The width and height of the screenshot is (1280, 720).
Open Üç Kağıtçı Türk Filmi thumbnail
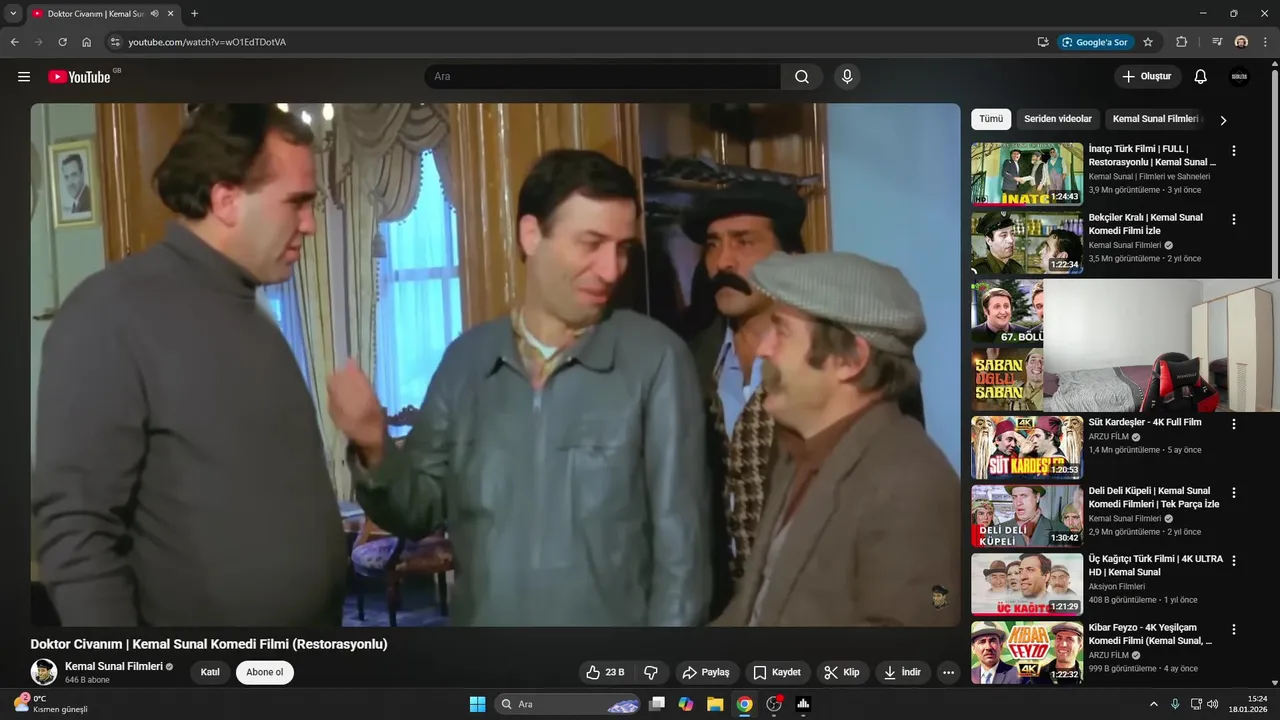[x=1027, y=584]
